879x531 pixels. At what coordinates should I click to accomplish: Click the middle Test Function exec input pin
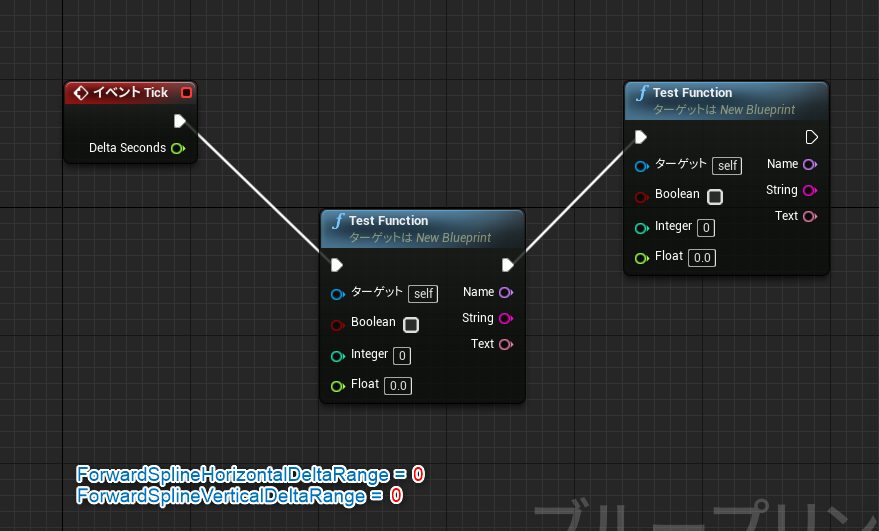point(336,265)
